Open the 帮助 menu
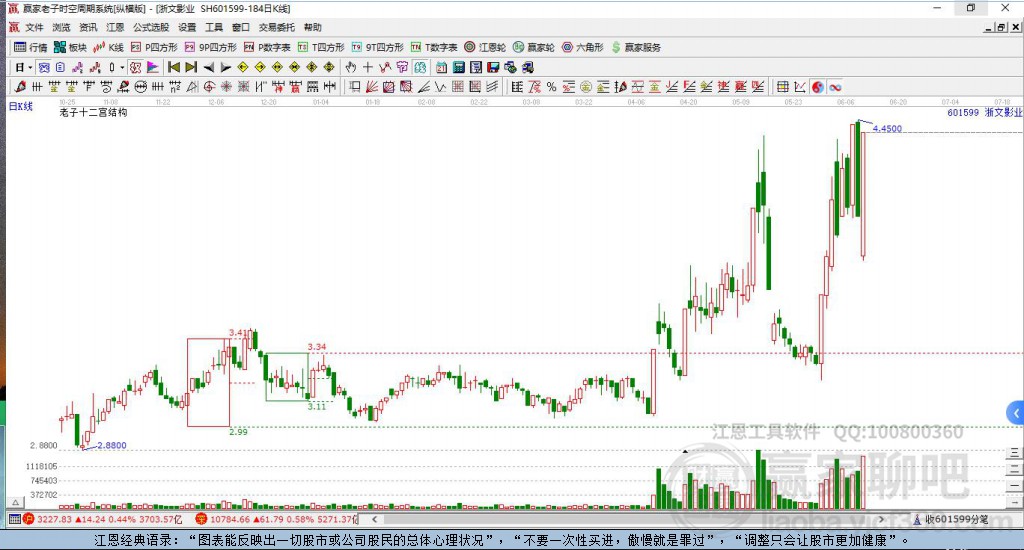 coord(312,27)
